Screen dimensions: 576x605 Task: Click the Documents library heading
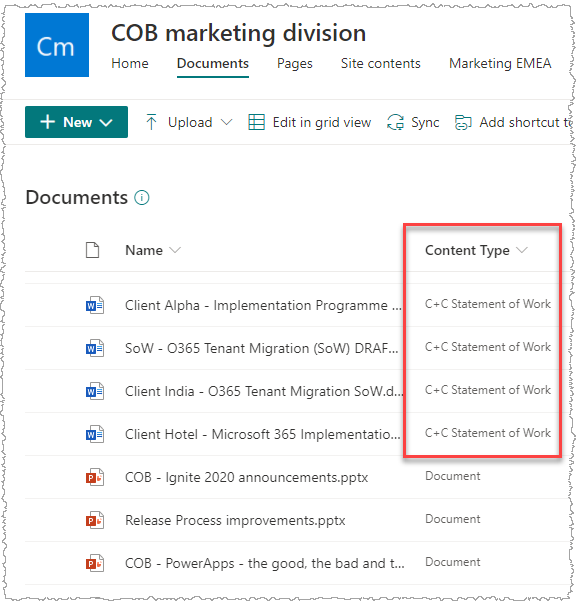click(76, 198)
